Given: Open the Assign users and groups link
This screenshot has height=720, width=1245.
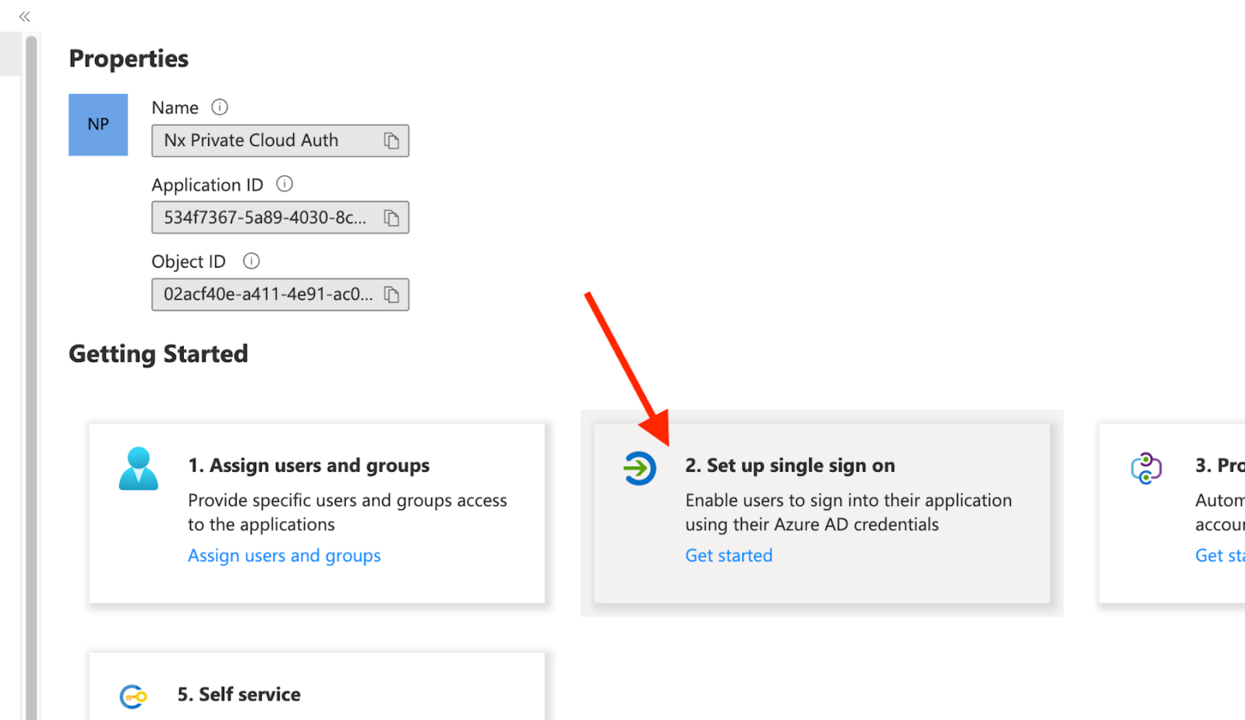Looking at the screenshot, I should [284, 555].
